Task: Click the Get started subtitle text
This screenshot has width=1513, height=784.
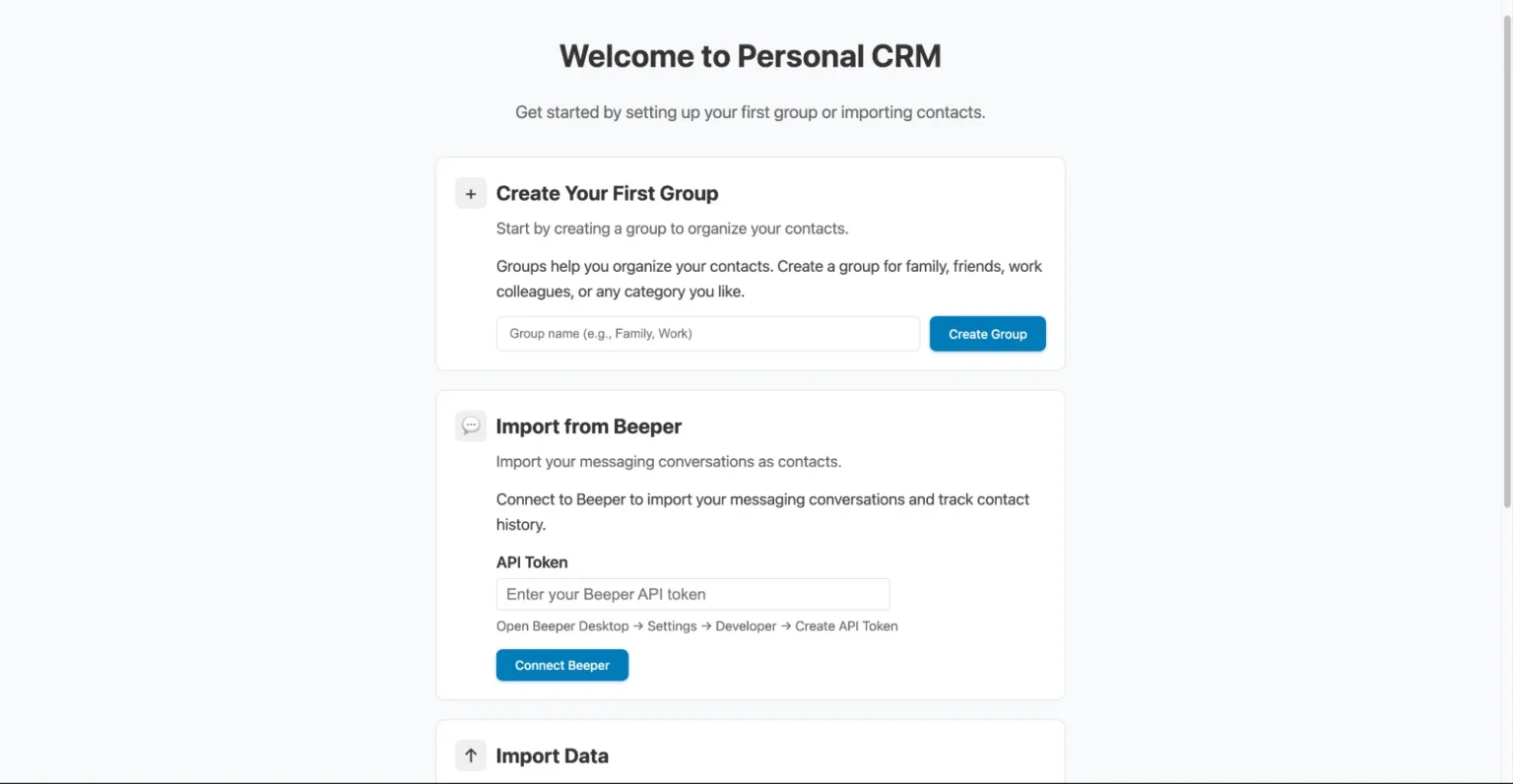Action: (750, 112)
